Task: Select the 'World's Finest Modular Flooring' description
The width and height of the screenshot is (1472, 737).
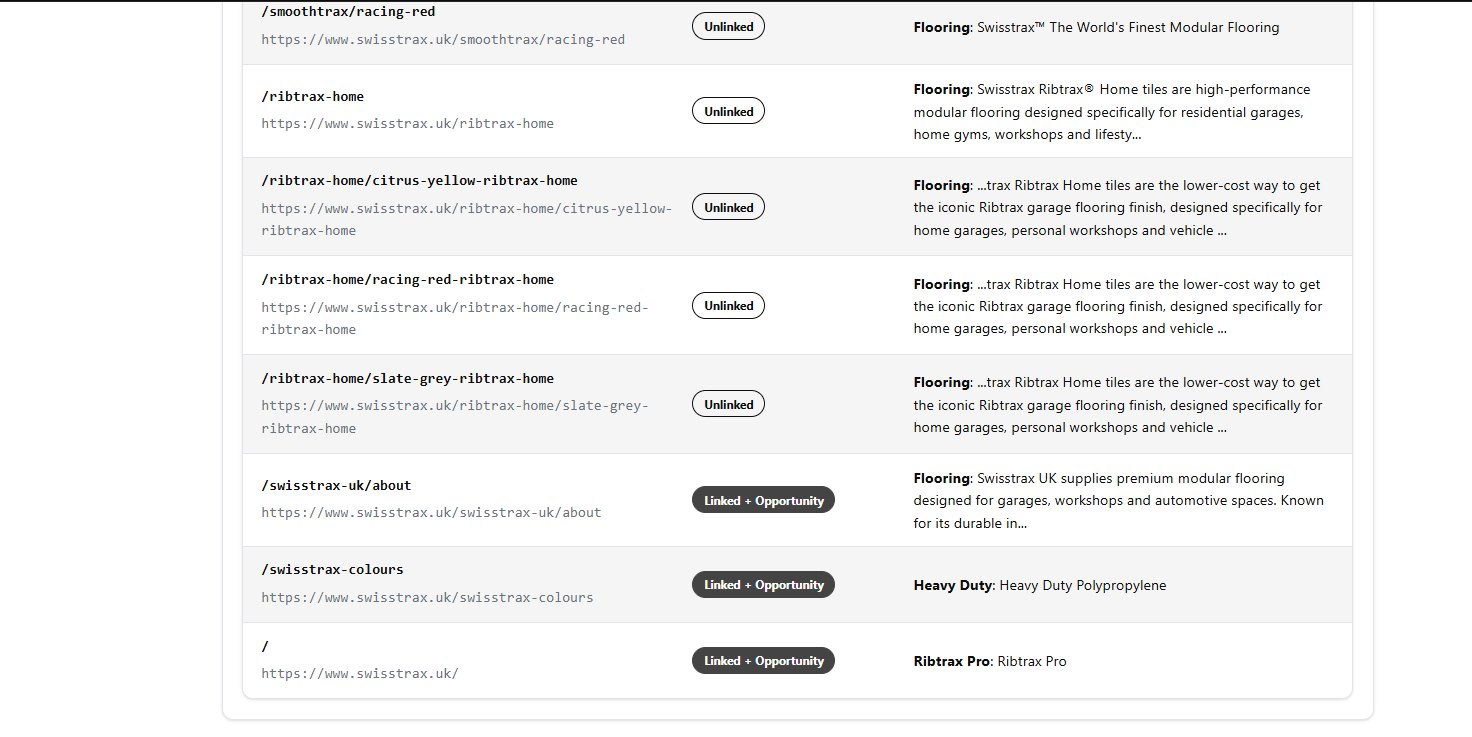Action: tap(1096, 27)
